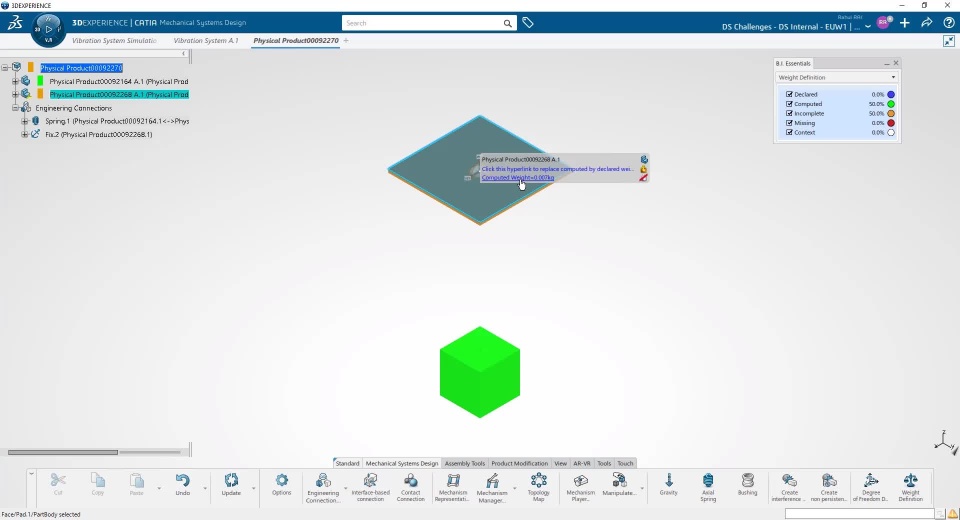960x520 pixels.
Task: Switch to the Product Modification tab
Action: click(x=519, y=463)
